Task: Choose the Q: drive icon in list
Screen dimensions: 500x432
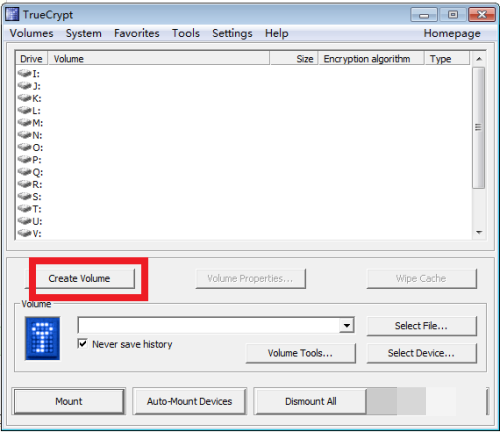Action: (x=24, y=172)
